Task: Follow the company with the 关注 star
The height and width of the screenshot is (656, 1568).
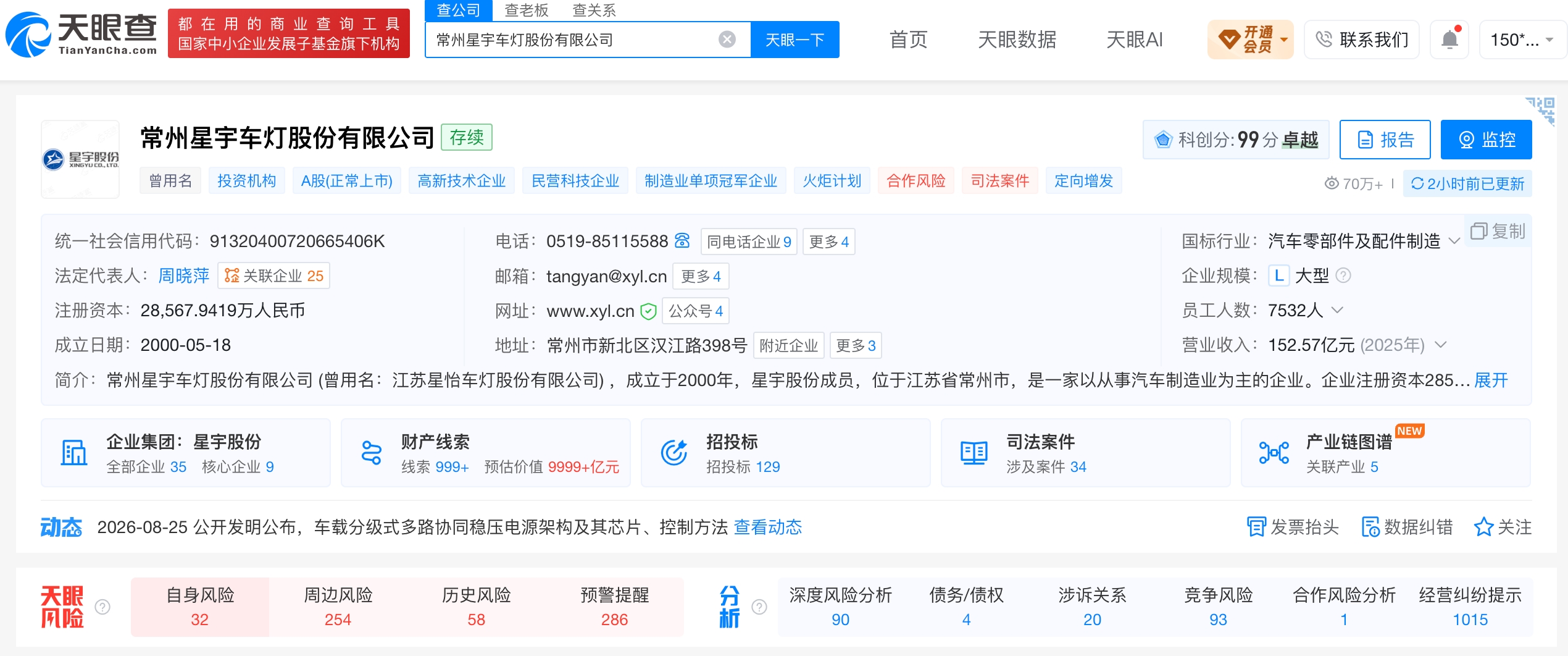Action: coord(1503,527)
